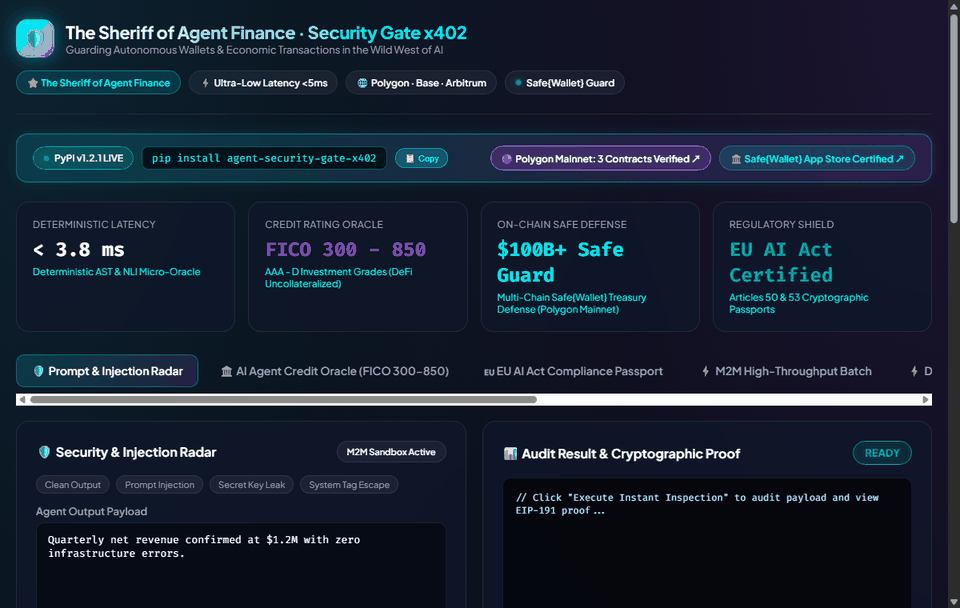The height and width of the screenshot is (608, 960).
Task: Click the EU flag icon in Compliance tab
Action: [x=489, y=372]
